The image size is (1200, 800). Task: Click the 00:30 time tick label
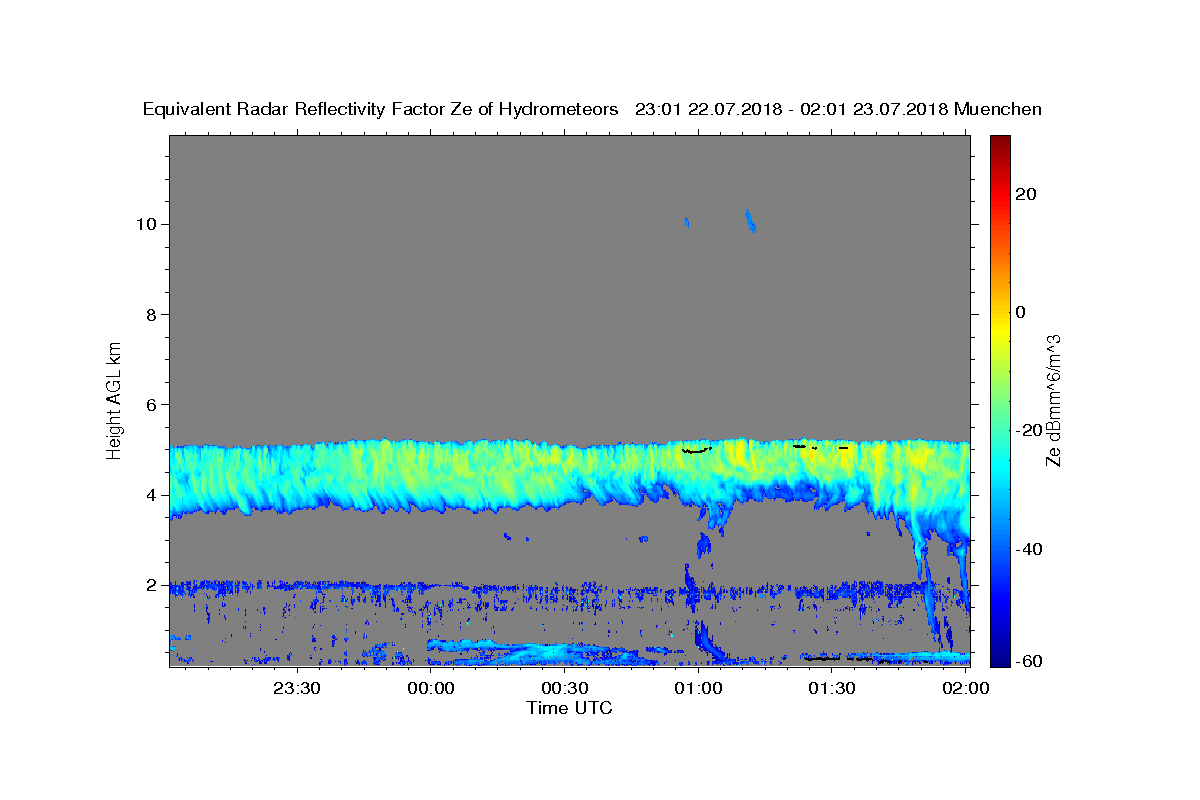[565, 688]
